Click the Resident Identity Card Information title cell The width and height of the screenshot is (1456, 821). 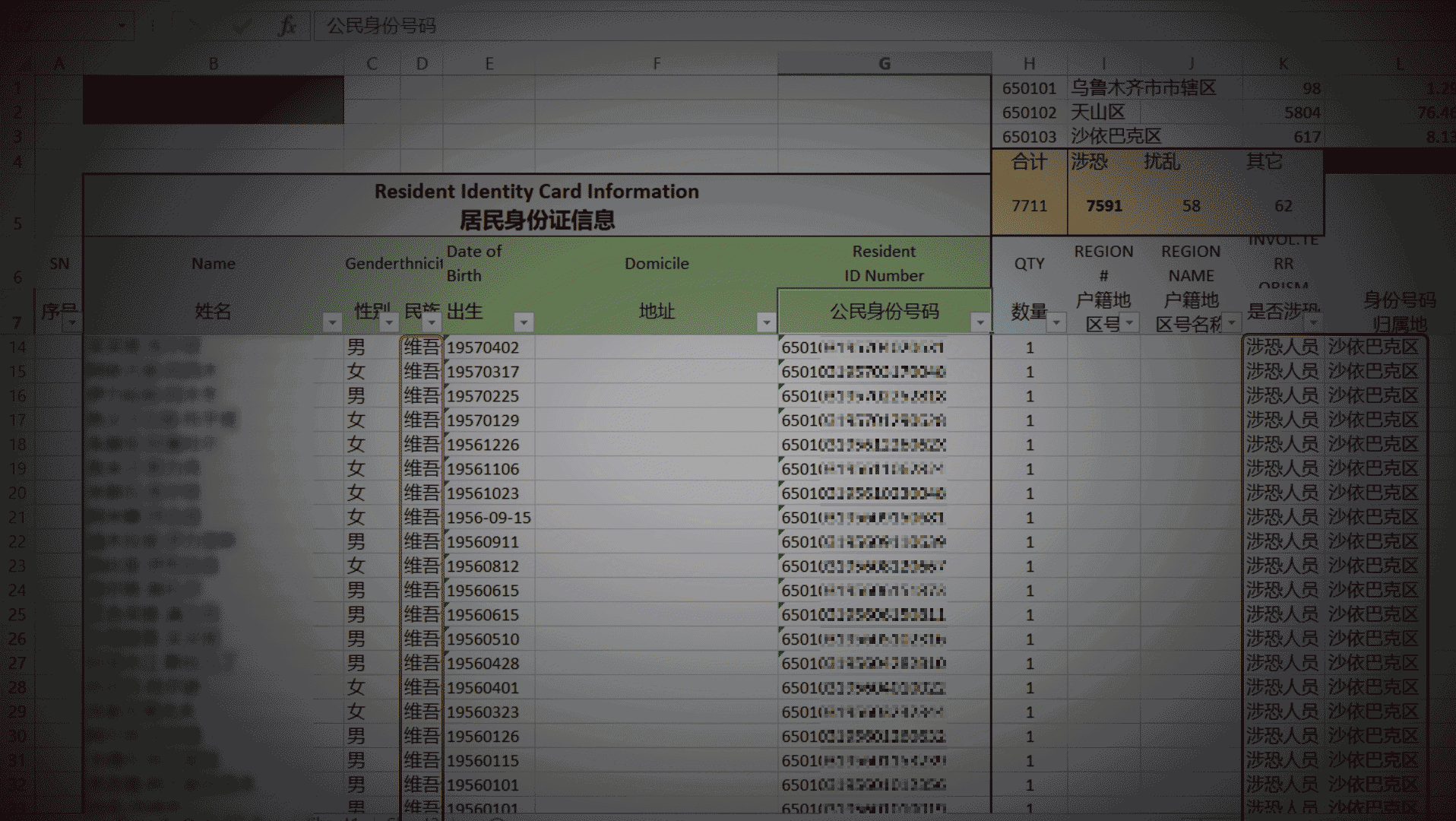coord(537,205)
